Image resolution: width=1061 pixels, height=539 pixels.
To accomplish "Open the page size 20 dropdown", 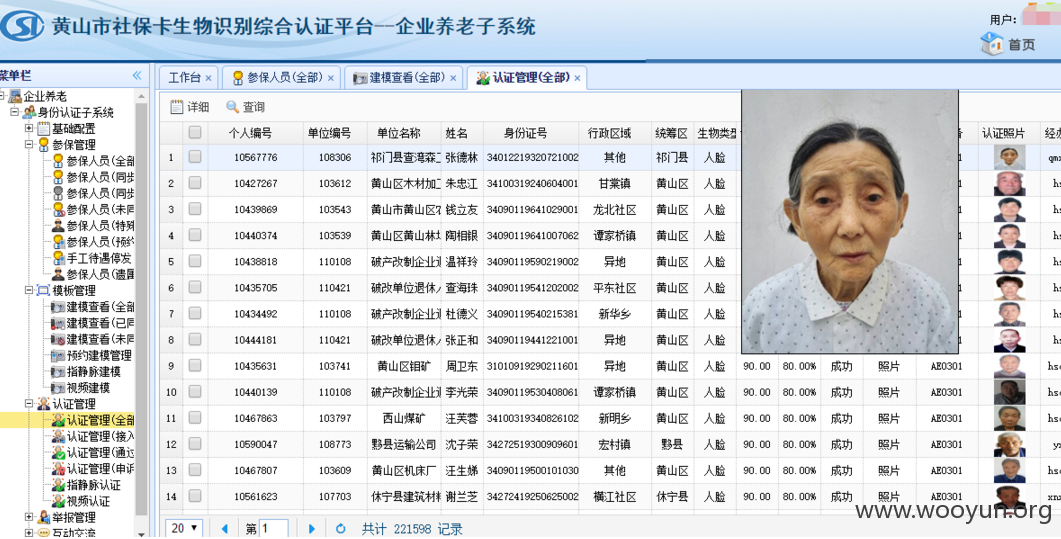I will point(184,528).
